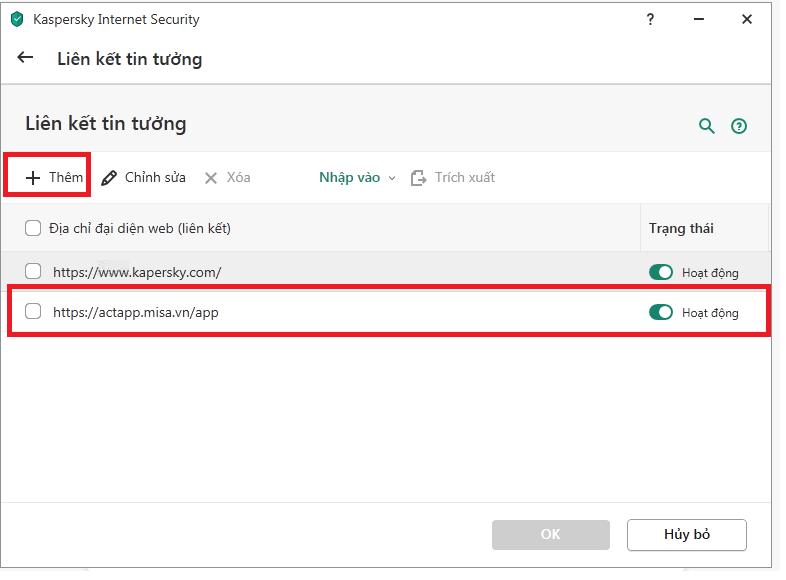Close the Kaspersky Internet Security window
The height and width of the screenshot is (580, 786).
click(746, 20)
